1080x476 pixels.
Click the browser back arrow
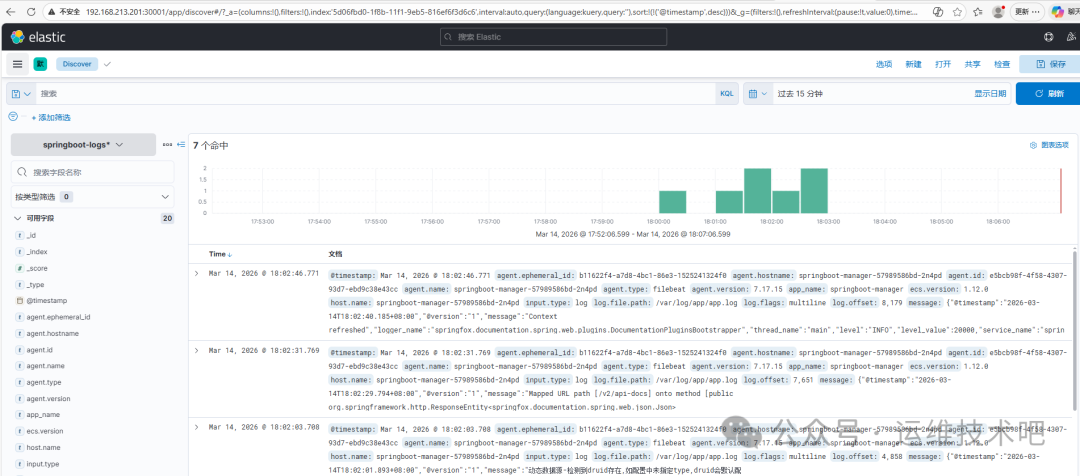point(12,12)
